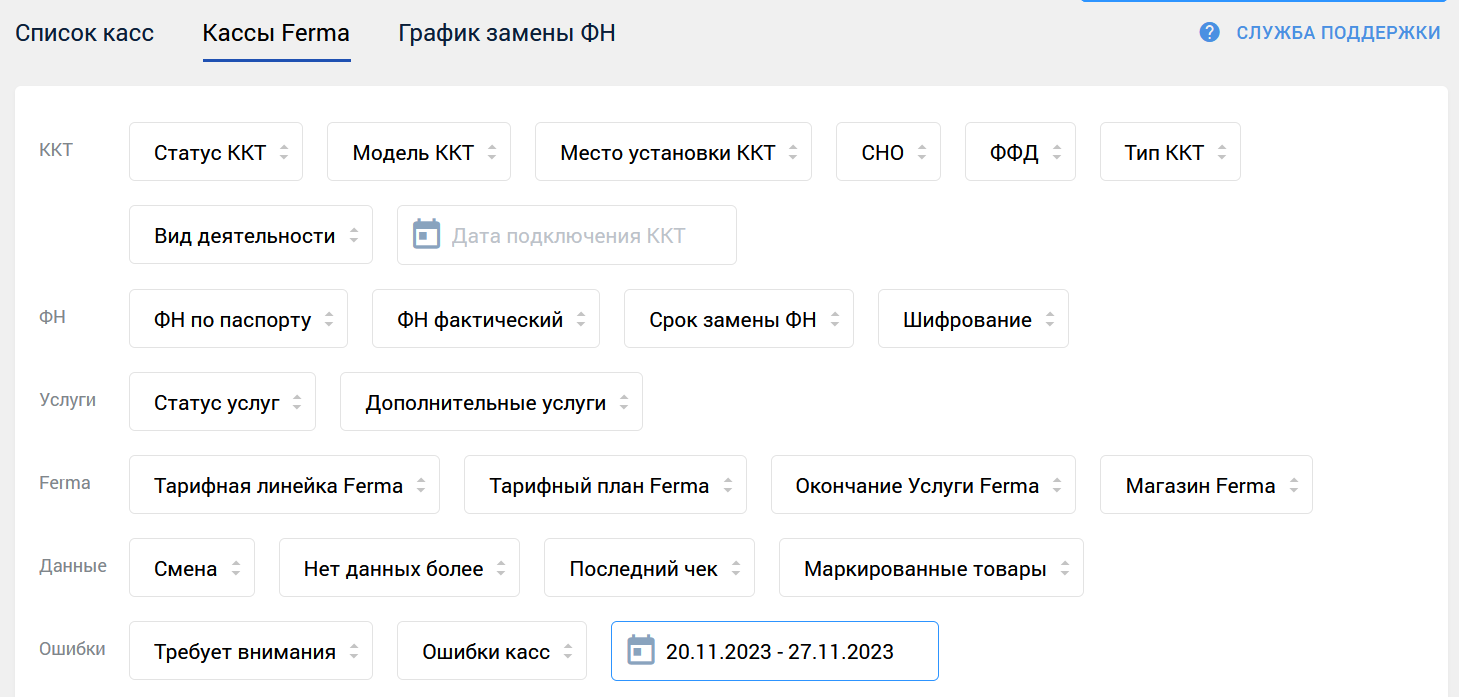Open Тарифная линейка Ferma dropdown
1459x697 pixels.
pyautogui.click(x=284, y=485)
